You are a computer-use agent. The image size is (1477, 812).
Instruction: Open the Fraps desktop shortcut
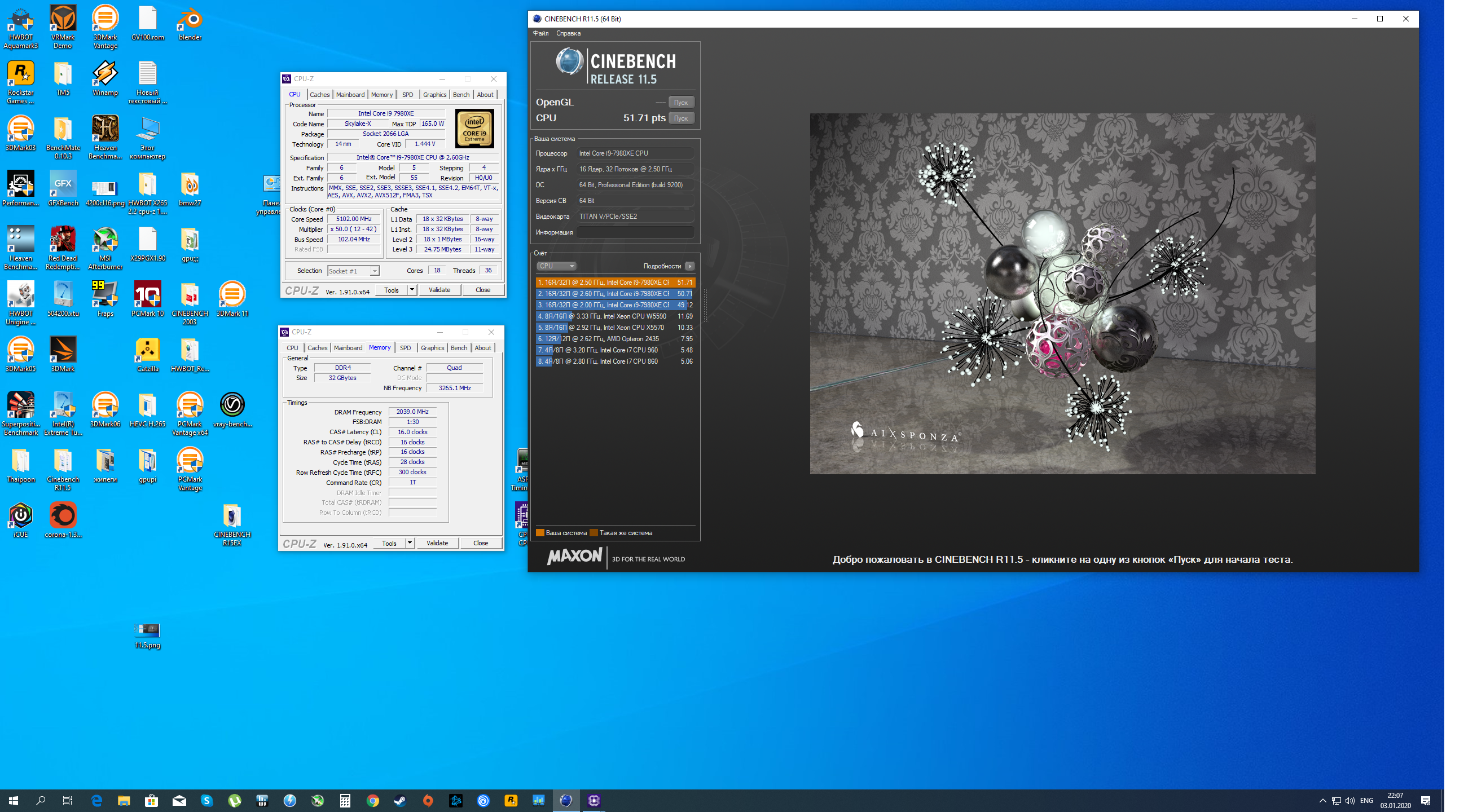(x=105, y=299)
